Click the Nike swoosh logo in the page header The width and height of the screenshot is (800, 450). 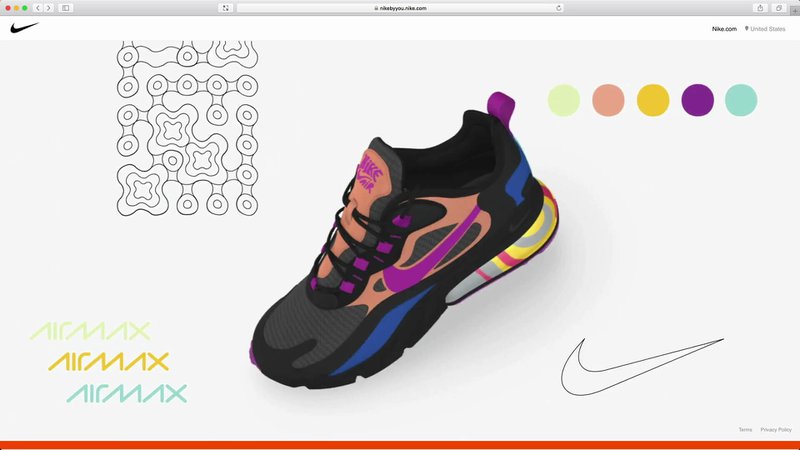pyautogui.click(x=24, y=28)
